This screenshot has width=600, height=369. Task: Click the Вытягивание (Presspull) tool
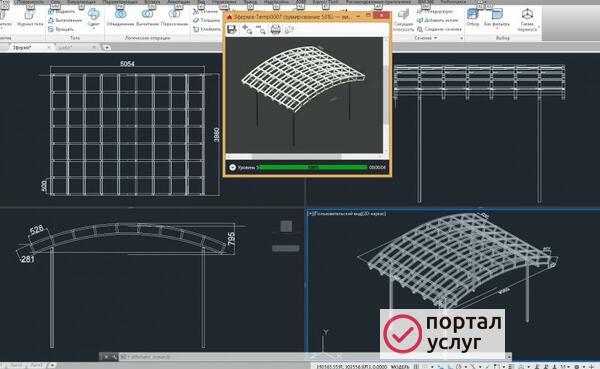(x=65, y=20)
